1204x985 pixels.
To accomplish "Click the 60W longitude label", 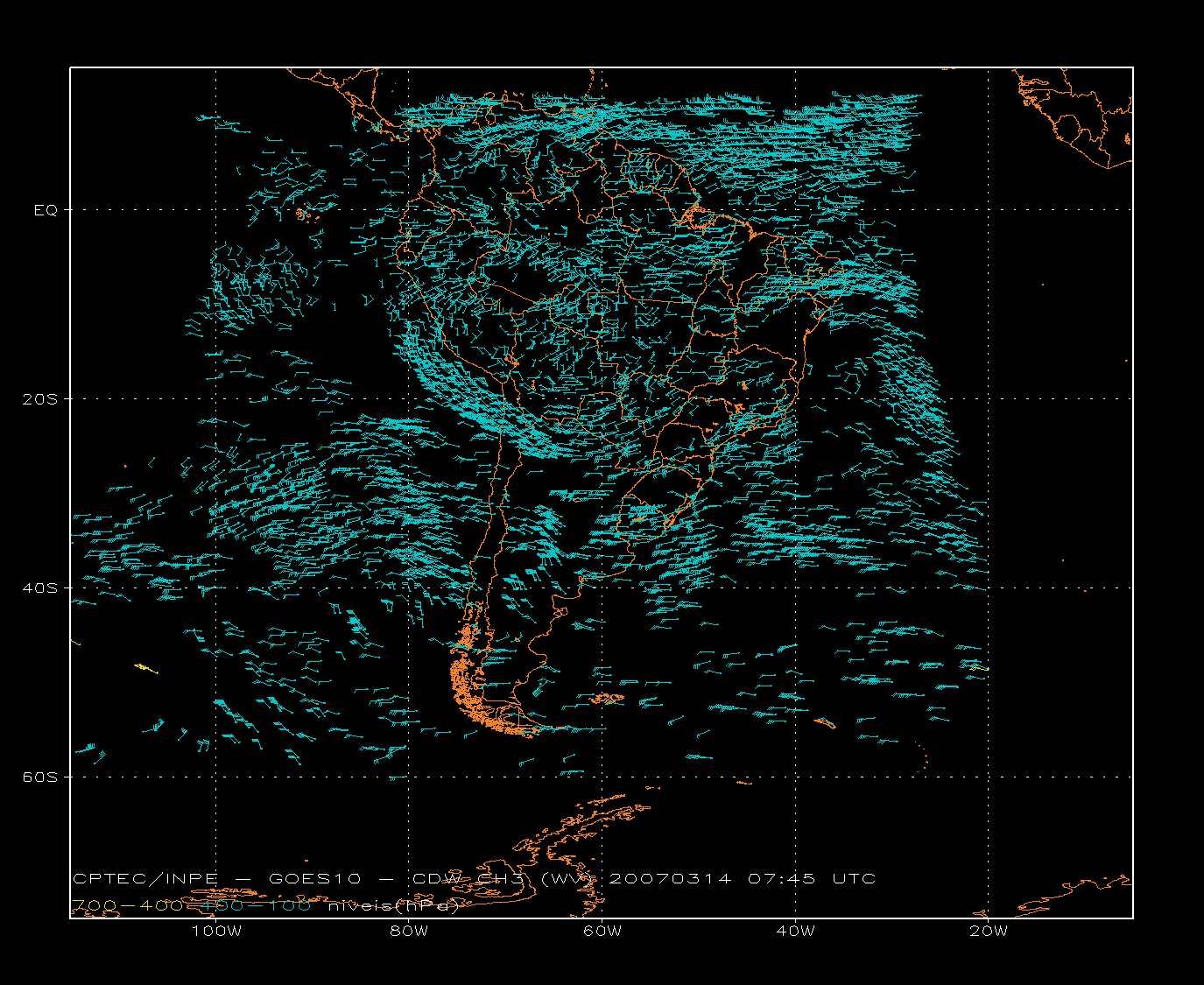I will click(x=602, y=932).
